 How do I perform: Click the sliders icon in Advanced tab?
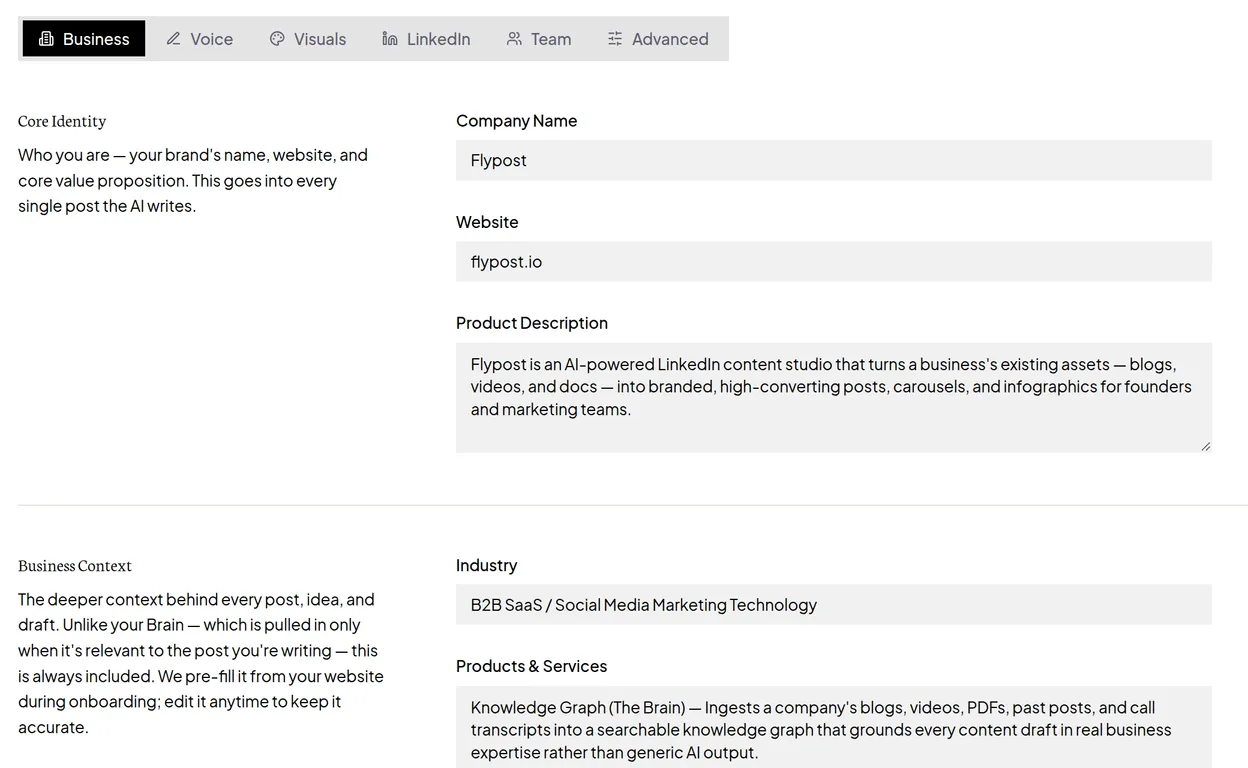tap(615, 39)
